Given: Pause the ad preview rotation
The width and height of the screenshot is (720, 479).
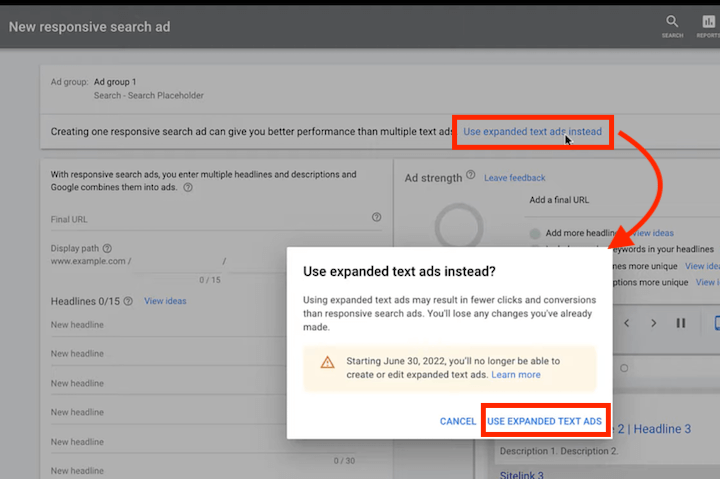Looking at the screenshot, I should [681, 323].
